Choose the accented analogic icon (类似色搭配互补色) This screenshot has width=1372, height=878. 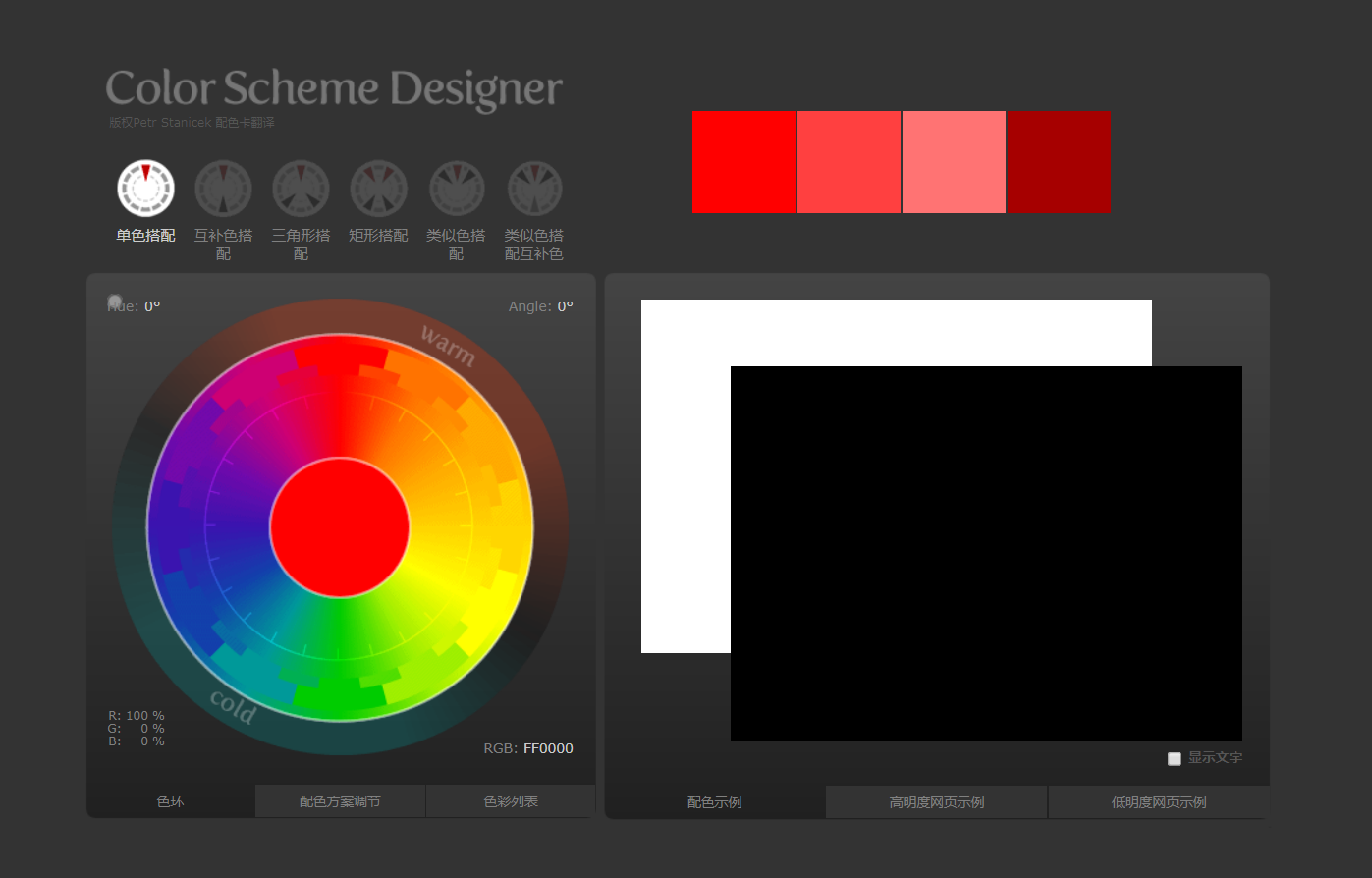pos(534,188)
